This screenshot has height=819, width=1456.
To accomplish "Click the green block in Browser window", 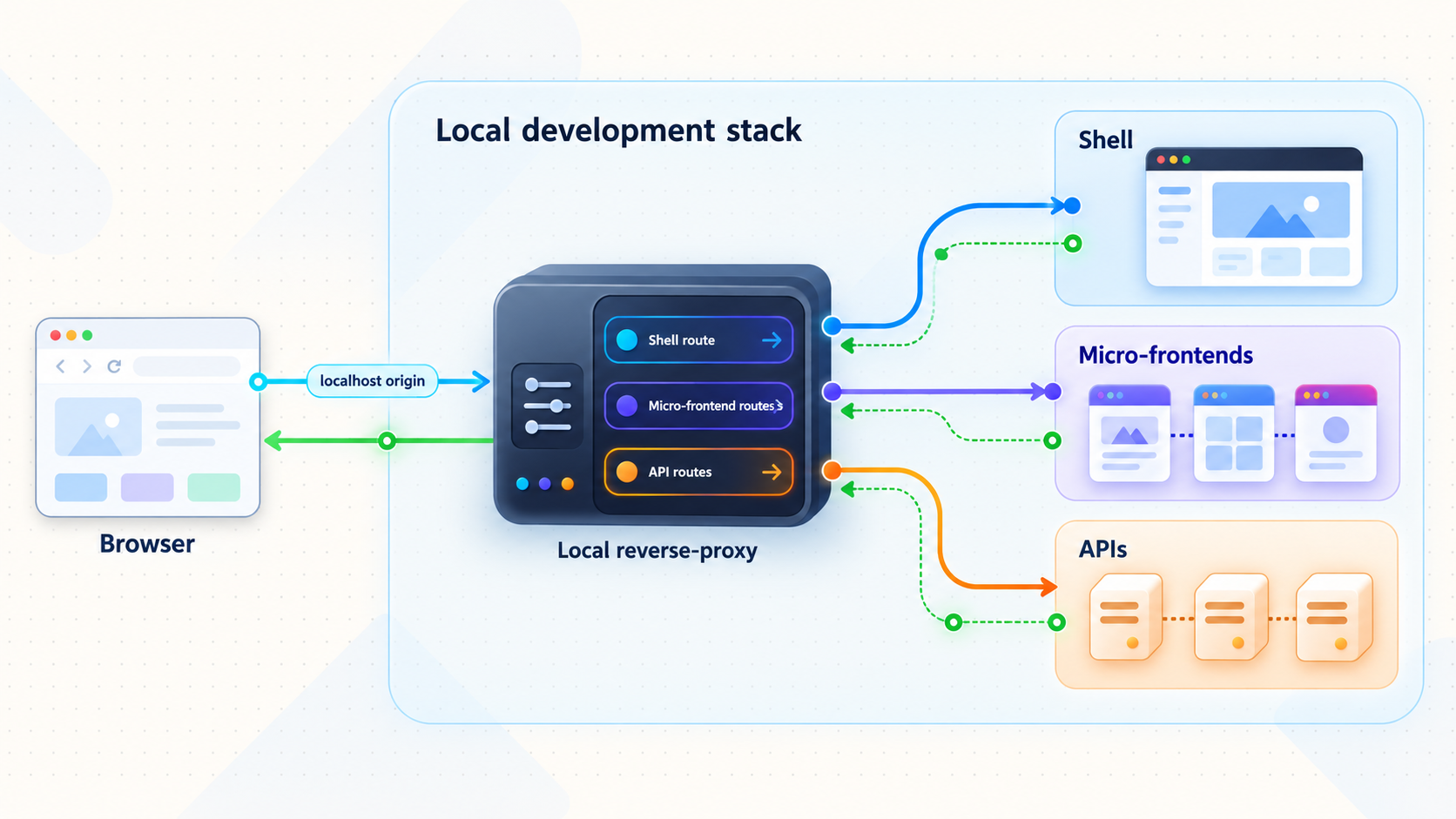I will [x=214, y=487].
